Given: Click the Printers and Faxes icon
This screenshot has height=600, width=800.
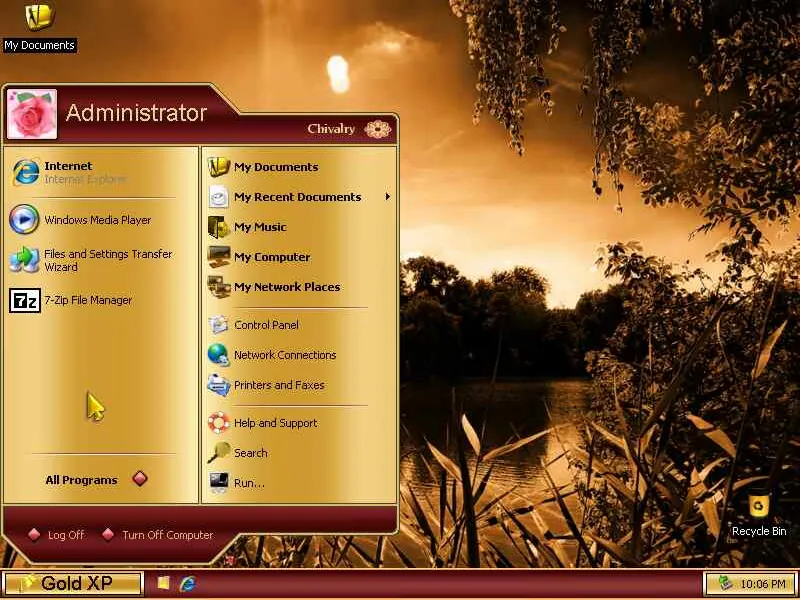Looking at the screenshot, I should tap(219, 385).
